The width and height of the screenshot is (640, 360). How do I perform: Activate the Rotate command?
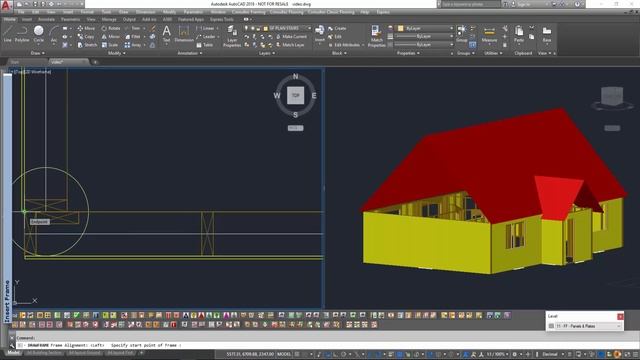point(111,28)
